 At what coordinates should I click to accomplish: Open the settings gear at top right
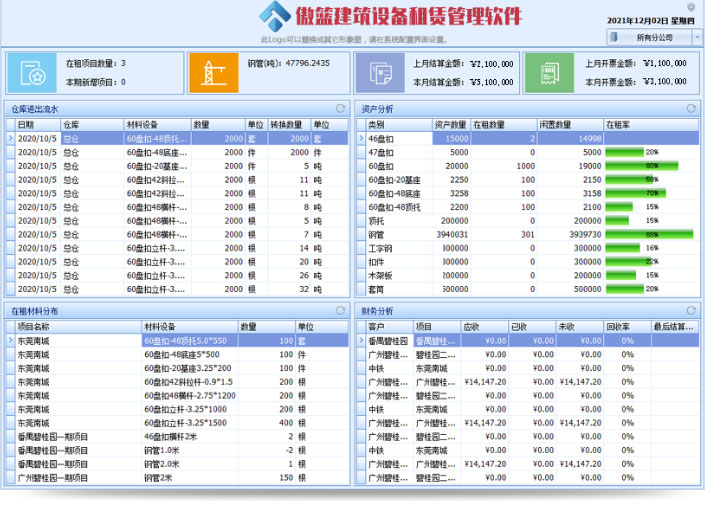[690, 7]
